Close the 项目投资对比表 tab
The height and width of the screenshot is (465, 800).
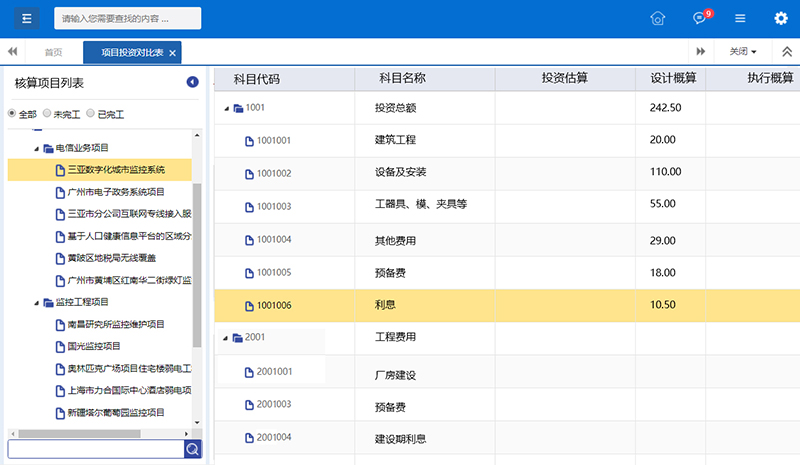173,53
